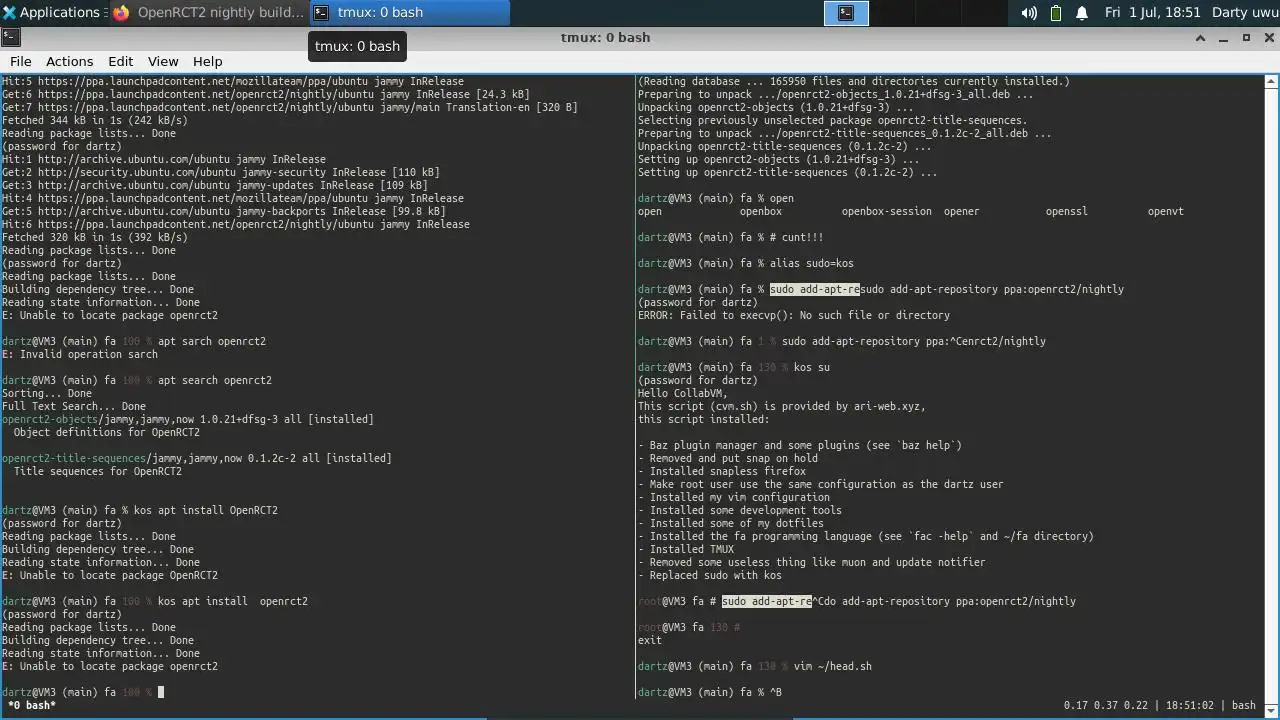Click the command "alias sudo=kos"
The height and width of the screenshot is (720, 1280).
(x=812, y=263)
